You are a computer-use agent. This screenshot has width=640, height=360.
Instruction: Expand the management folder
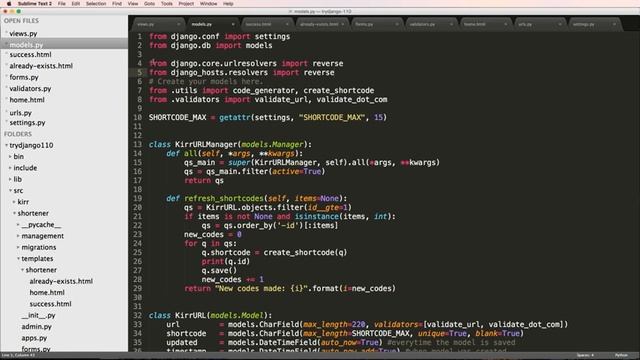coord(18,236)
